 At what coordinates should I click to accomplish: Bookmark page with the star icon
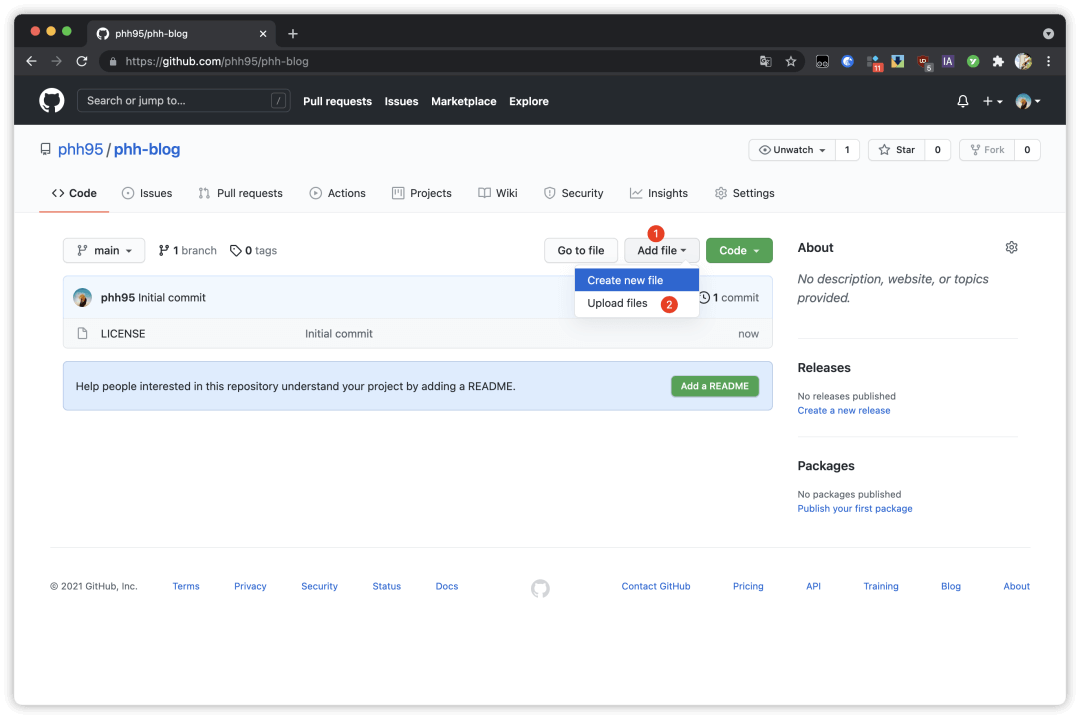pos(791,61)
